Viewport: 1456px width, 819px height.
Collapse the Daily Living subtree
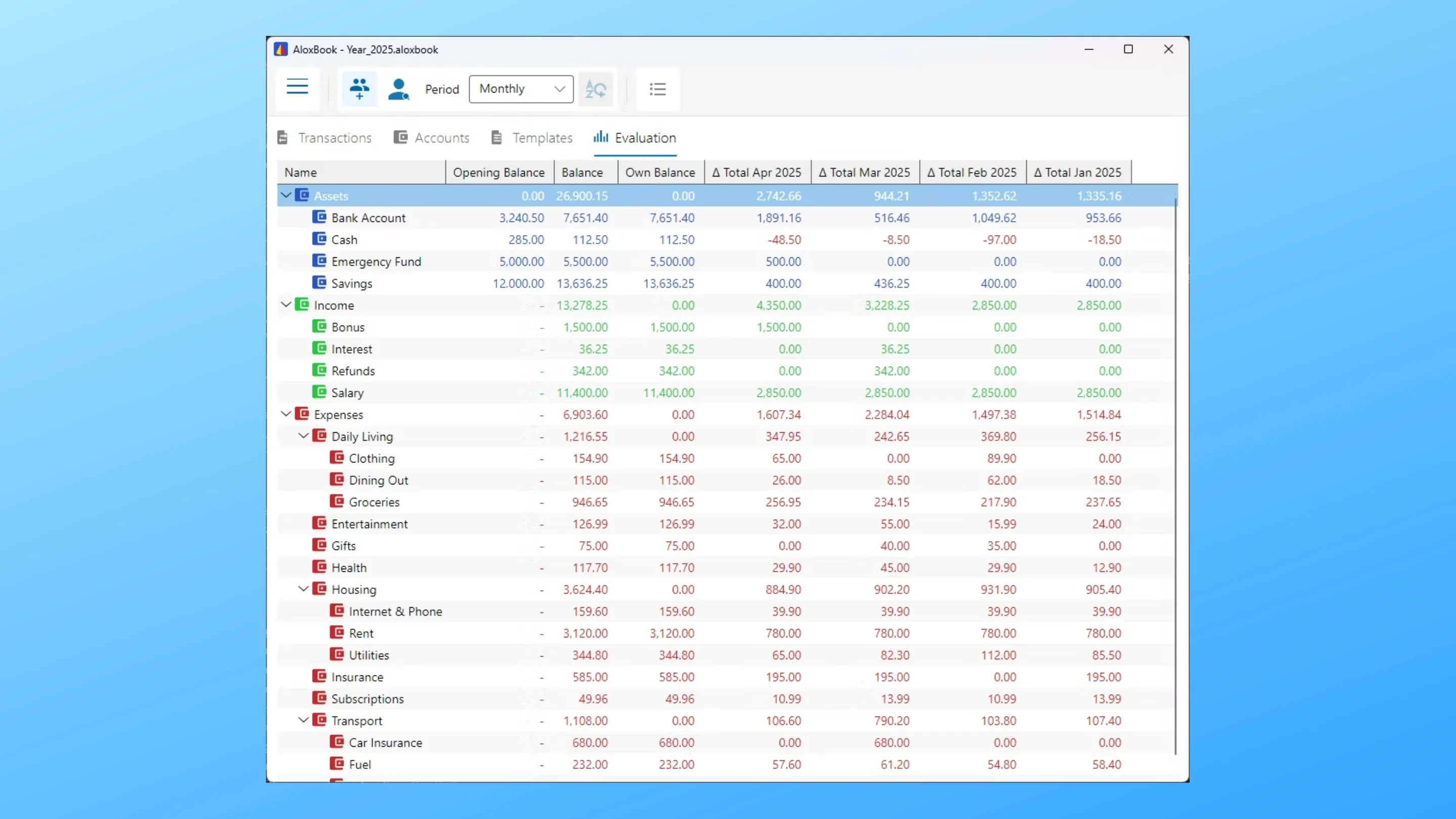[303, 436]
